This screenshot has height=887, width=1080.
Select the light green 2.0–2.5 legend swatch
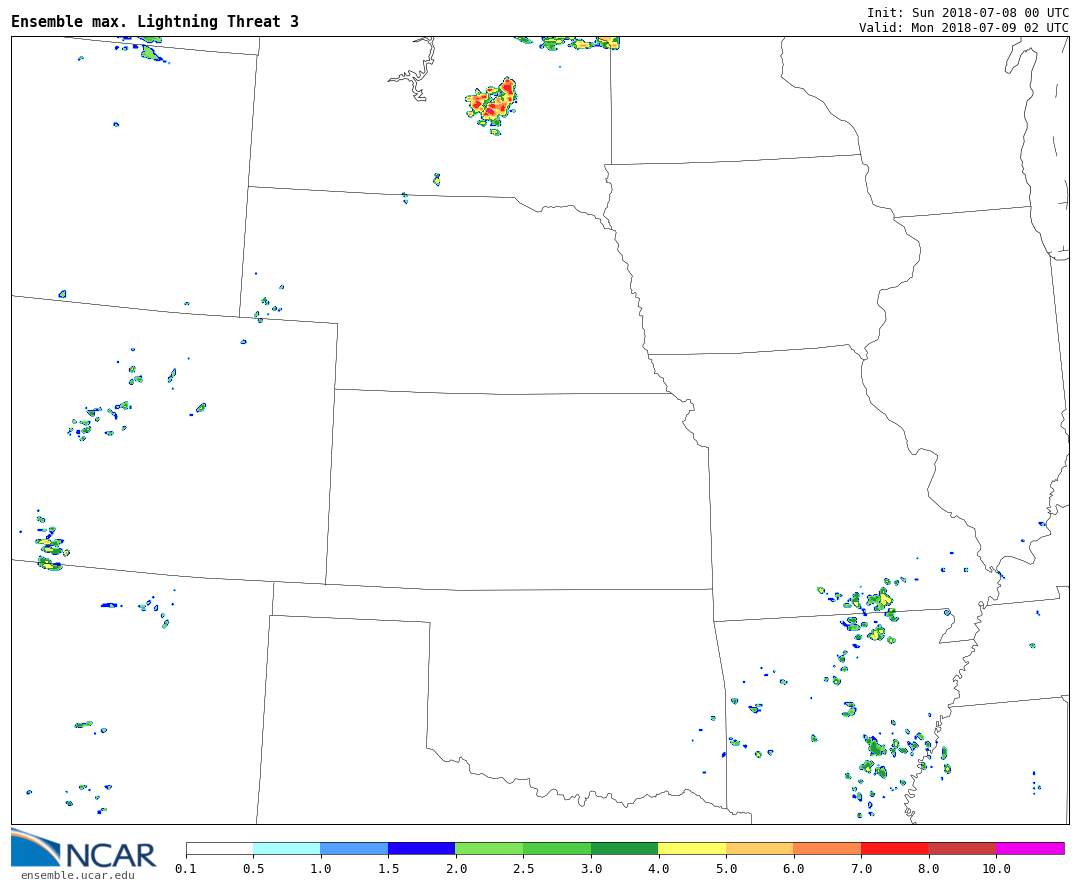(489, 848)
